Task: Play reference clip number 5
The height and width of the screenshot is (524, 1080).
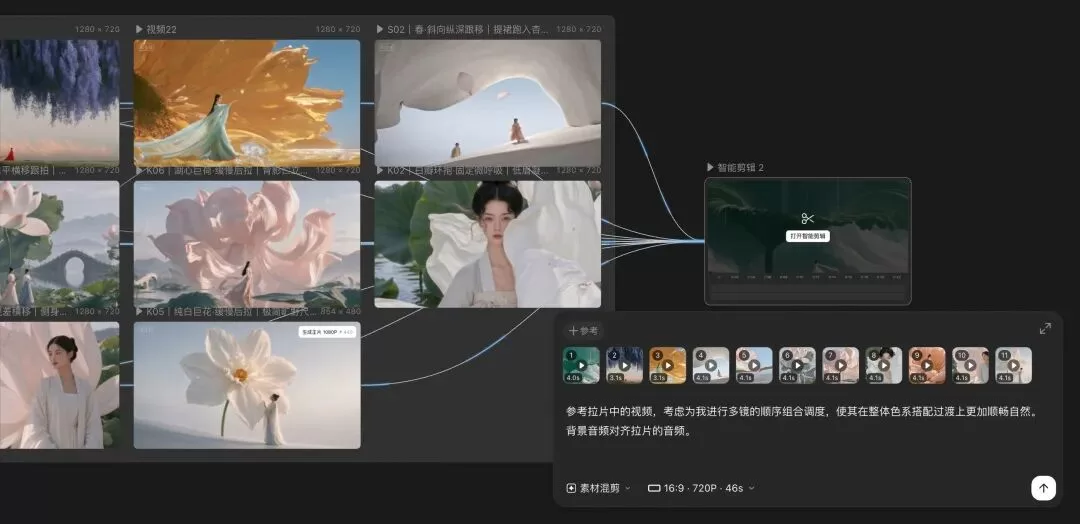Action: 754,365
